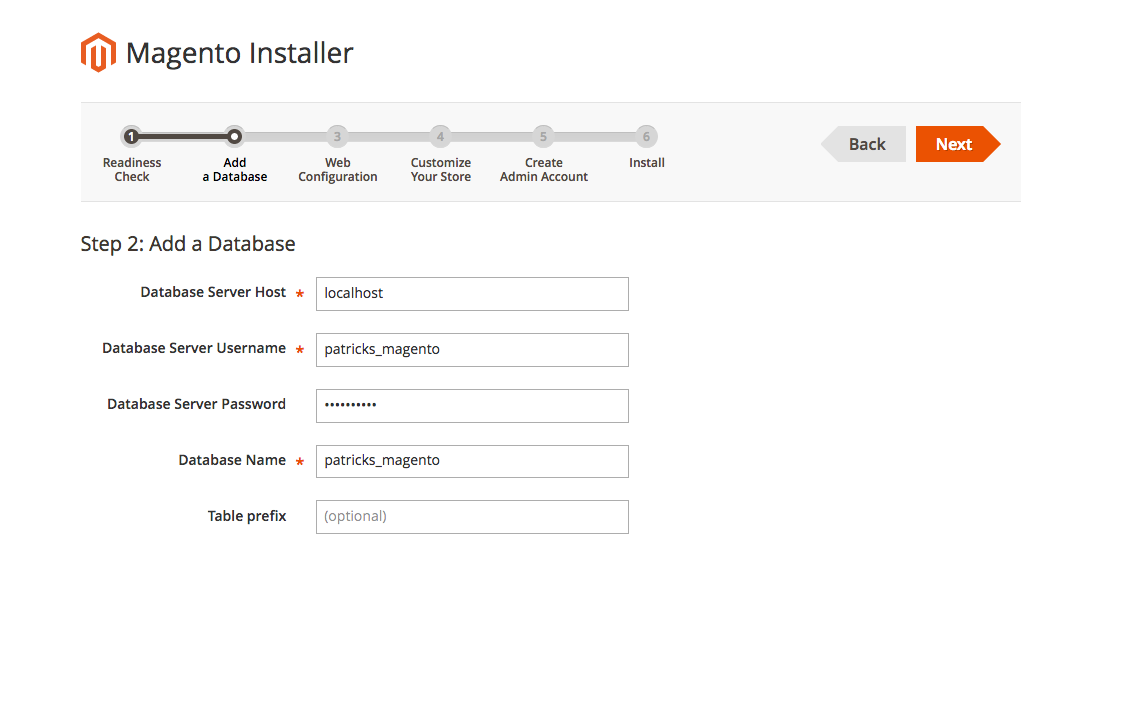Select step 3 Web Configuration circle

click(x=337, y=136)
